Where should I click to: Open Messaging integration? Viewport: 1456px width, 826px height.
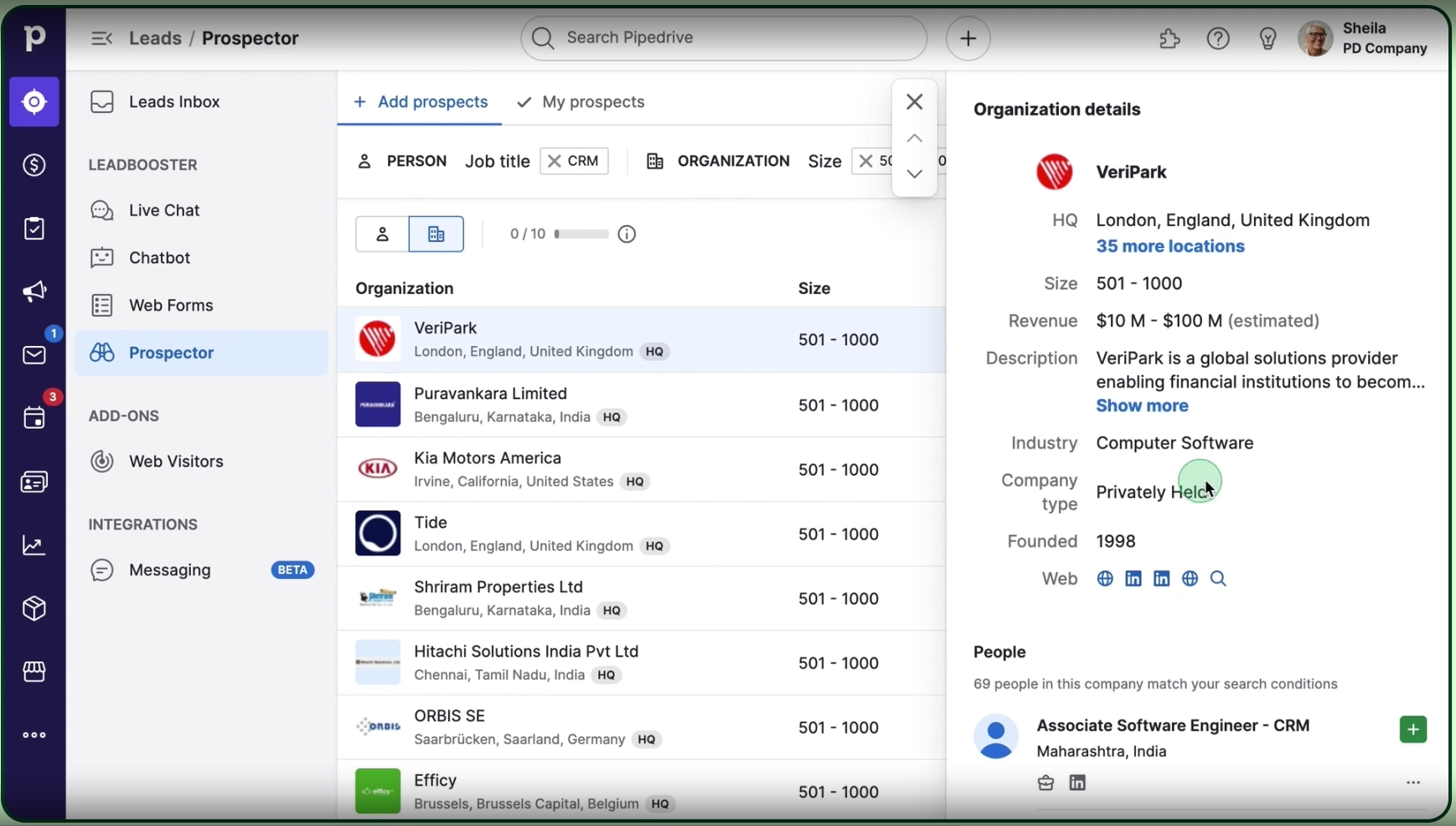[x=202, y=570]
